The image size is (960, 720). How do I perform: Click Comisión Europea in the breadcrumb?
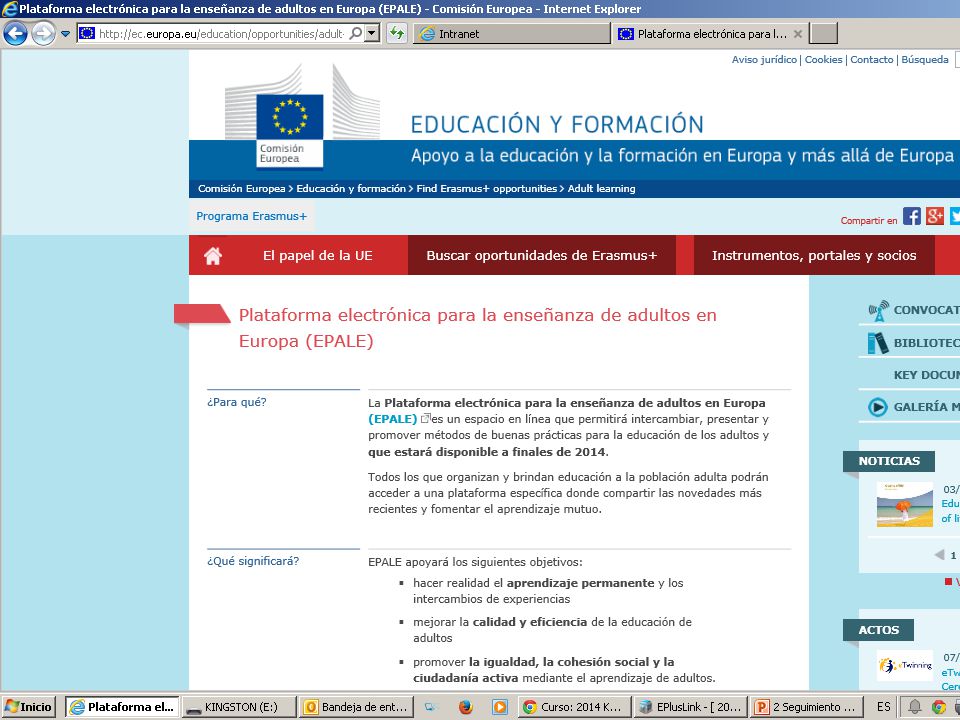(241, 189)
